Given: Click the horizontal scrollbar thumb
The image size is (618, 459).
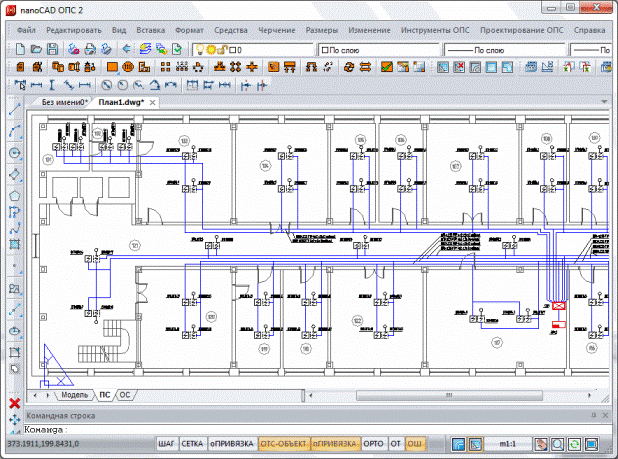Looking at the screenshot, I should tap(449, 395).
